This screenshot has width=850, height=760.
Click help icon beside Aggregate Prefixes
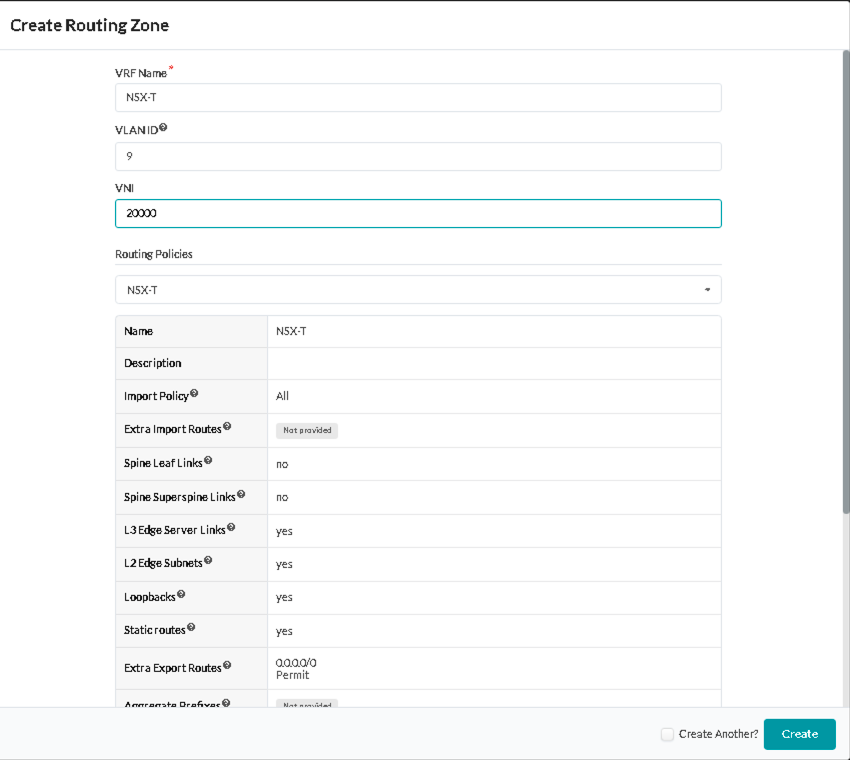pyautogui.click(x=225, y=703)
